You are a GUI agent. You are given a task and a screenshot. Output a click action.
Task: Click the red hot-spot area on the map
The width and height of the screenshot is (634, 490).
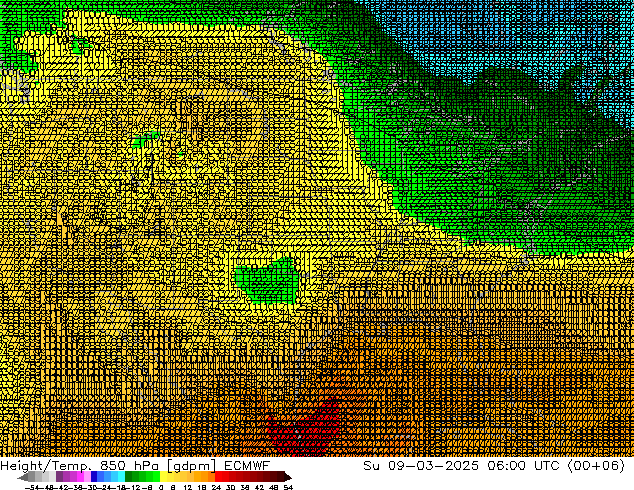(307, 431)
